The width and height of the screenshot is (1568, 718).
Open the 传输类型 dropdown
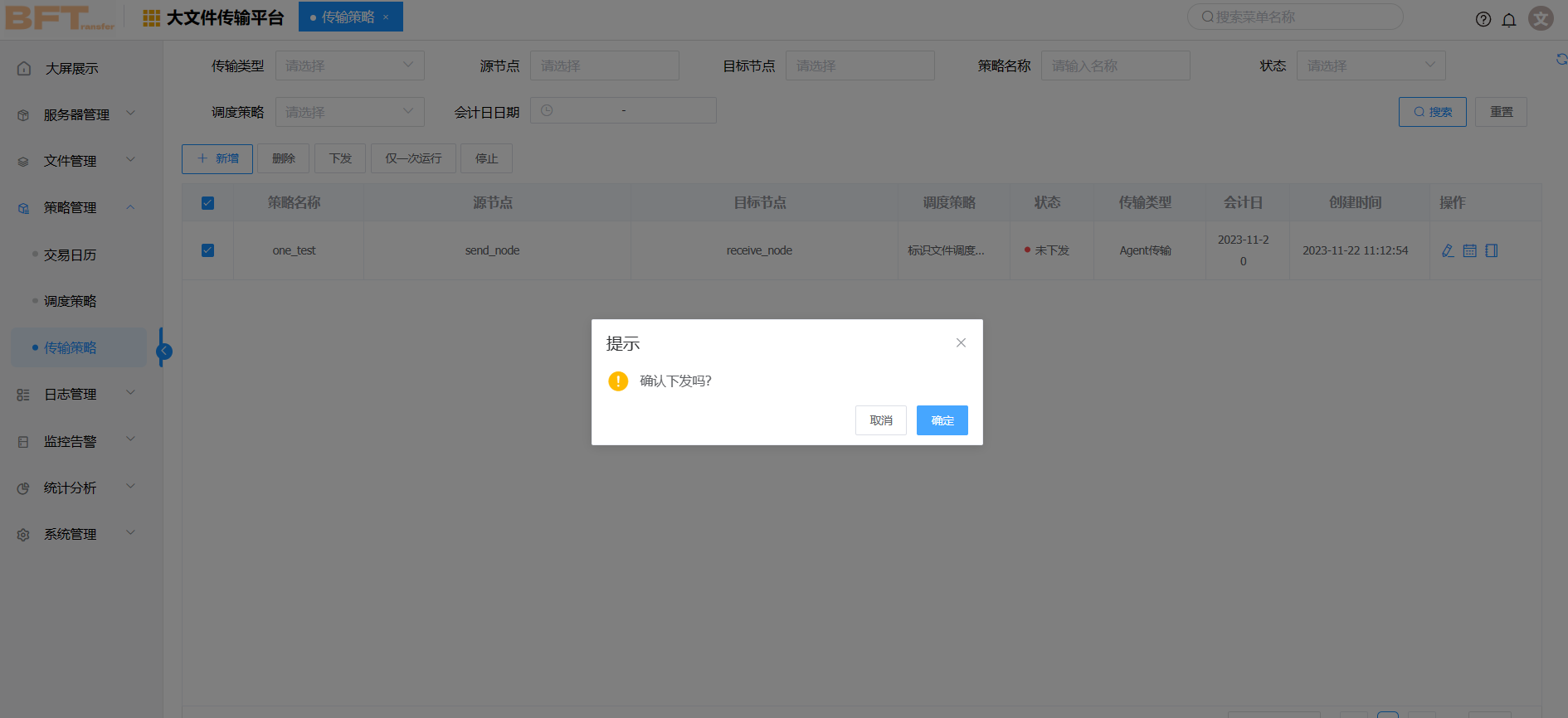click(349, 65)
